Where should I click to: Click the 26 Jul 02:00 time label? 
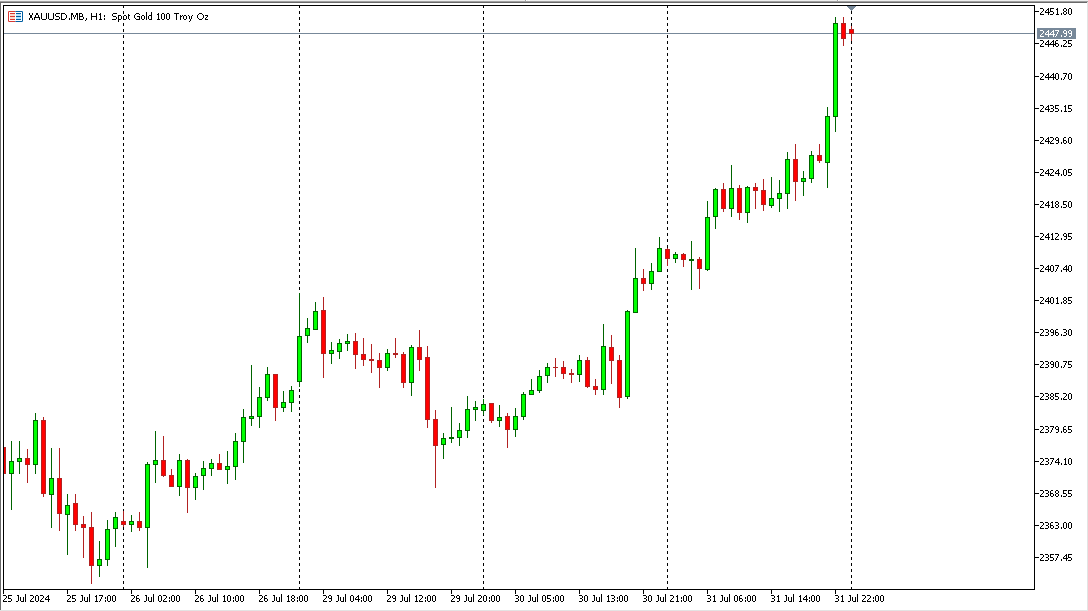coord(155,599)
